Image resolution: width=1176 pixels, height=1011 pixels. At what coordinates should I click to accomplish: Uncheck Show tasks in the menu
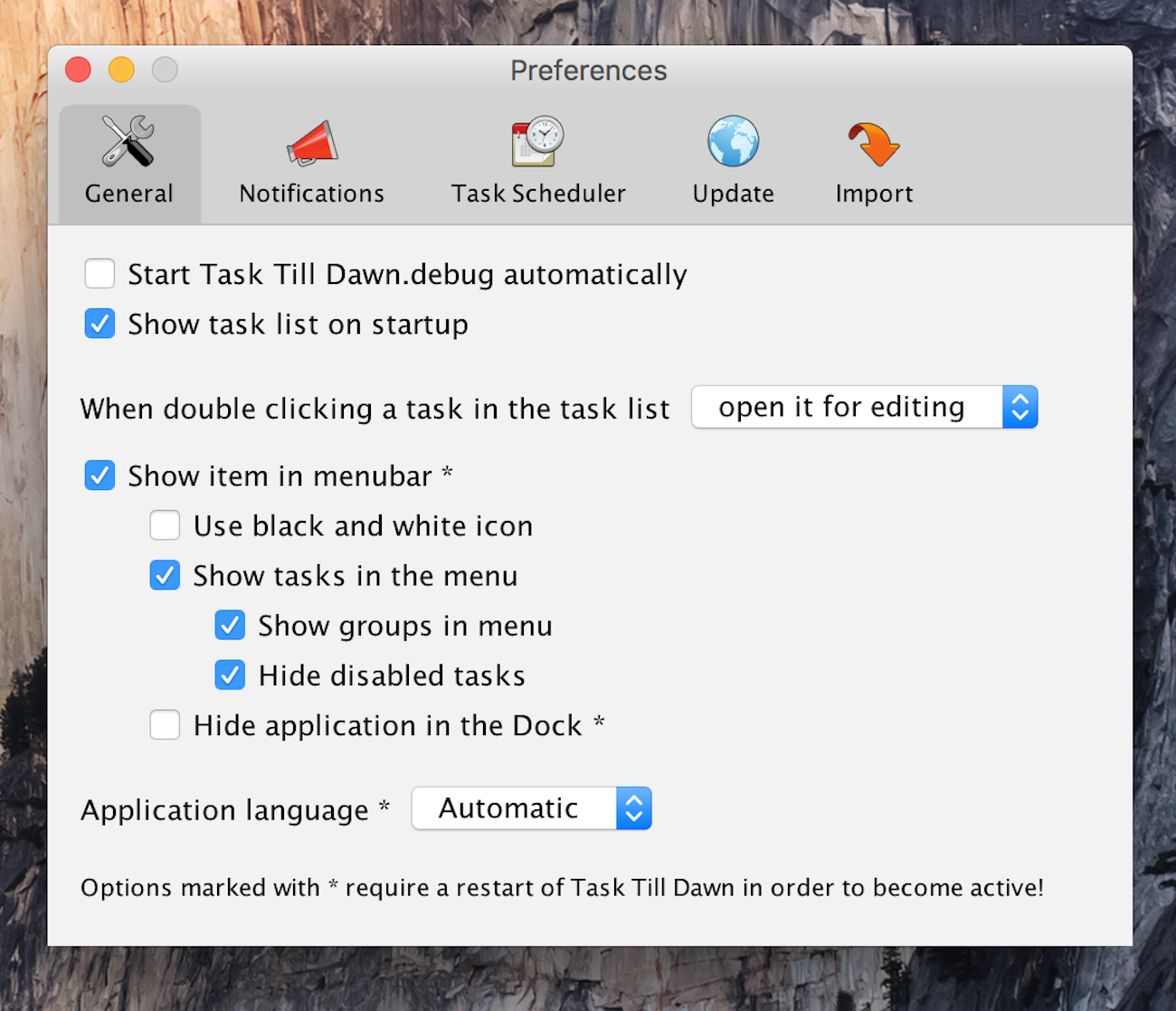(165, 574)
